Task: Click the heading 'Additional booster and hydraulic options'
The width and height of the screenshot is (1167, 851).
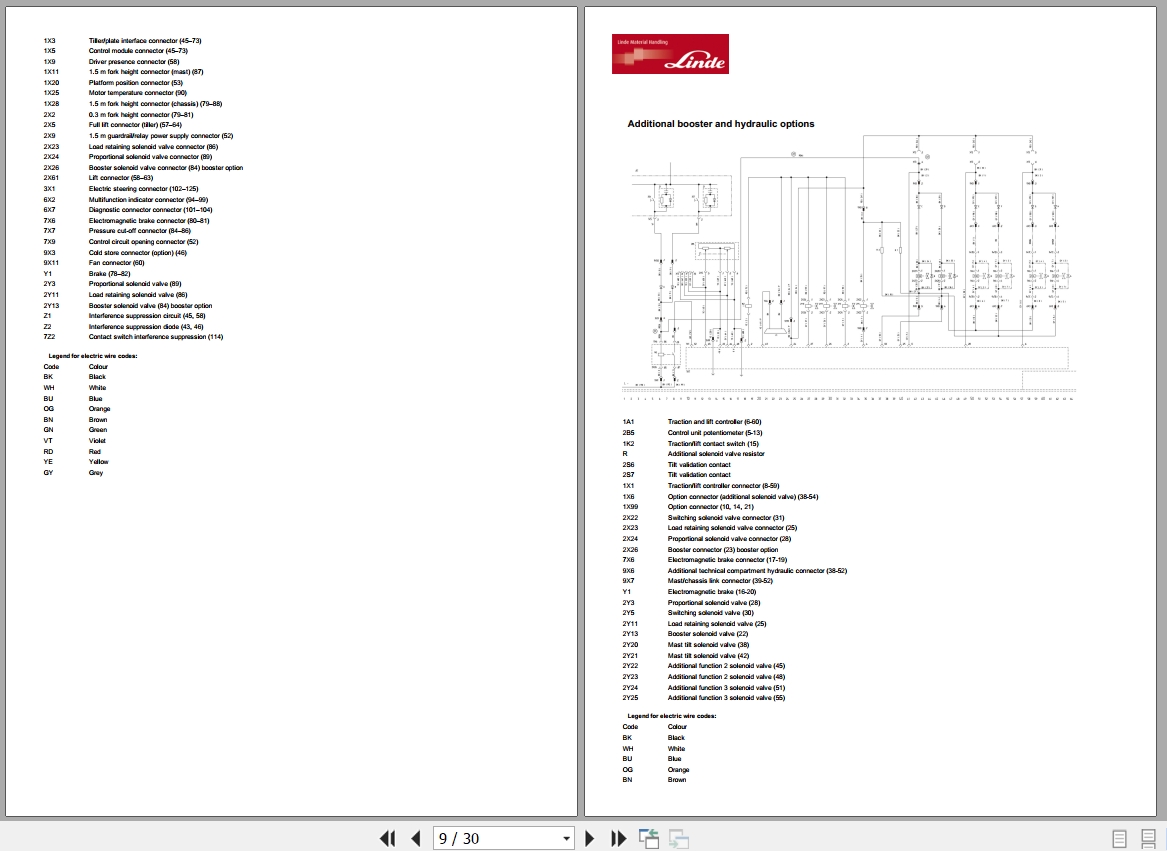Action: [x=720, y=124]
